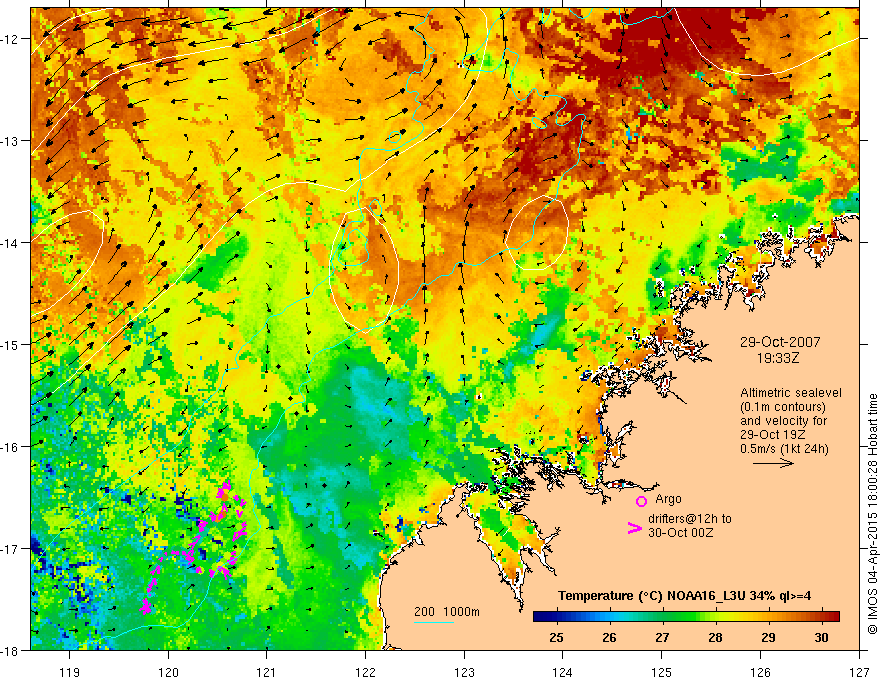Click the date label 29-Oct-2007
The image size is (880, 680).
coord(780,342)
